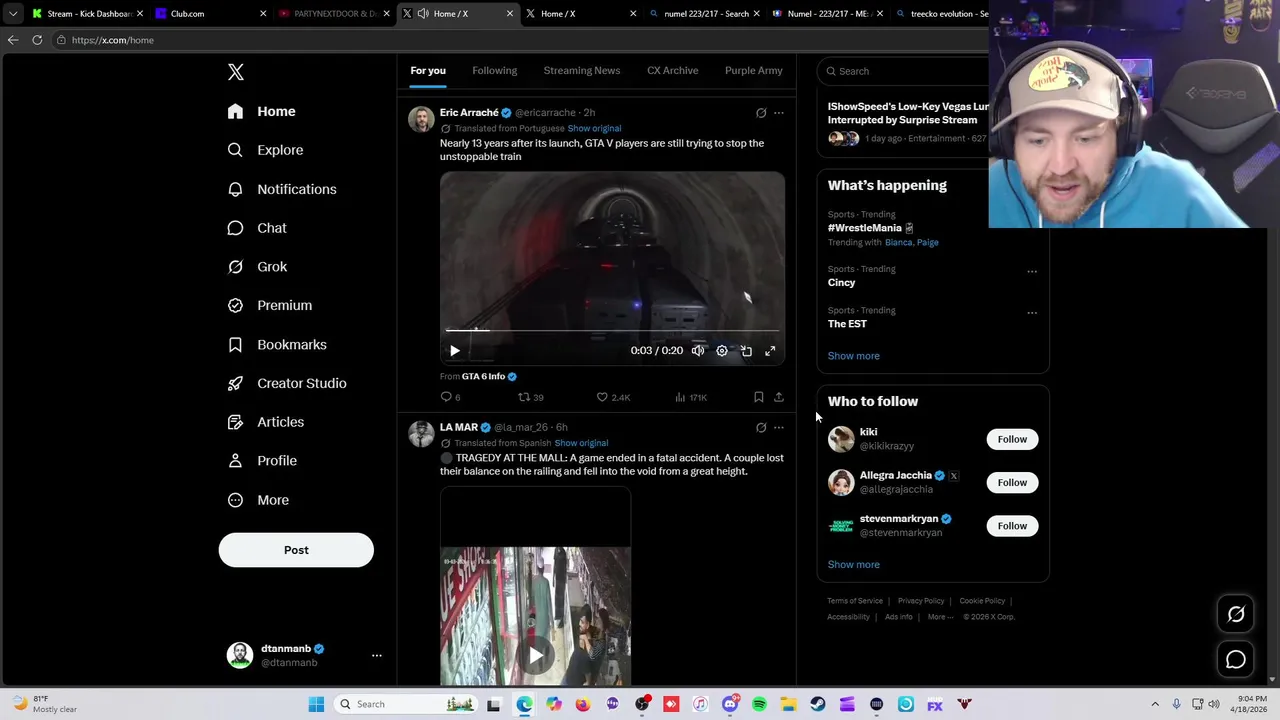Viewport: 1280px width, 720px height.
Task: Open options for Cincy trend
Action: click(x=1032, y=271)
